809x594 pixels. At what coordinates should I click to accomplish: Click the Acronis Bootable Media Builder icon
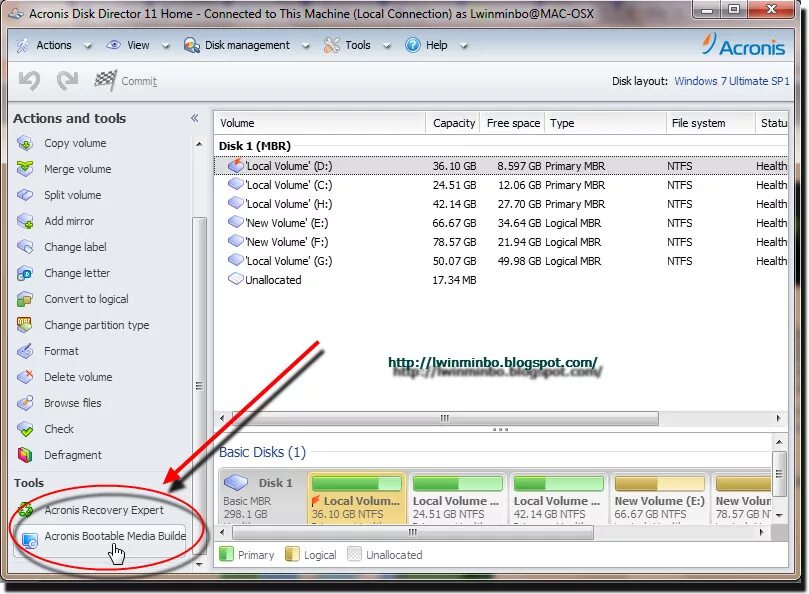[29, 540]
